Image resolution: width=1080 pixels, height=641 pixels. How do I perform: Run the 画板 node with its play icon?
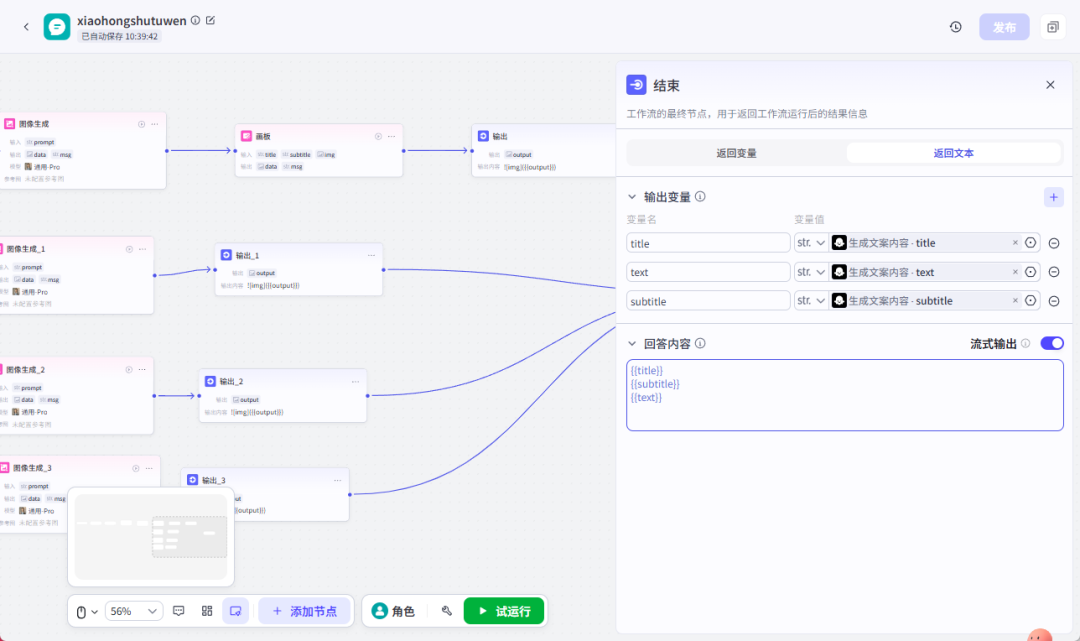coord(378,136)
